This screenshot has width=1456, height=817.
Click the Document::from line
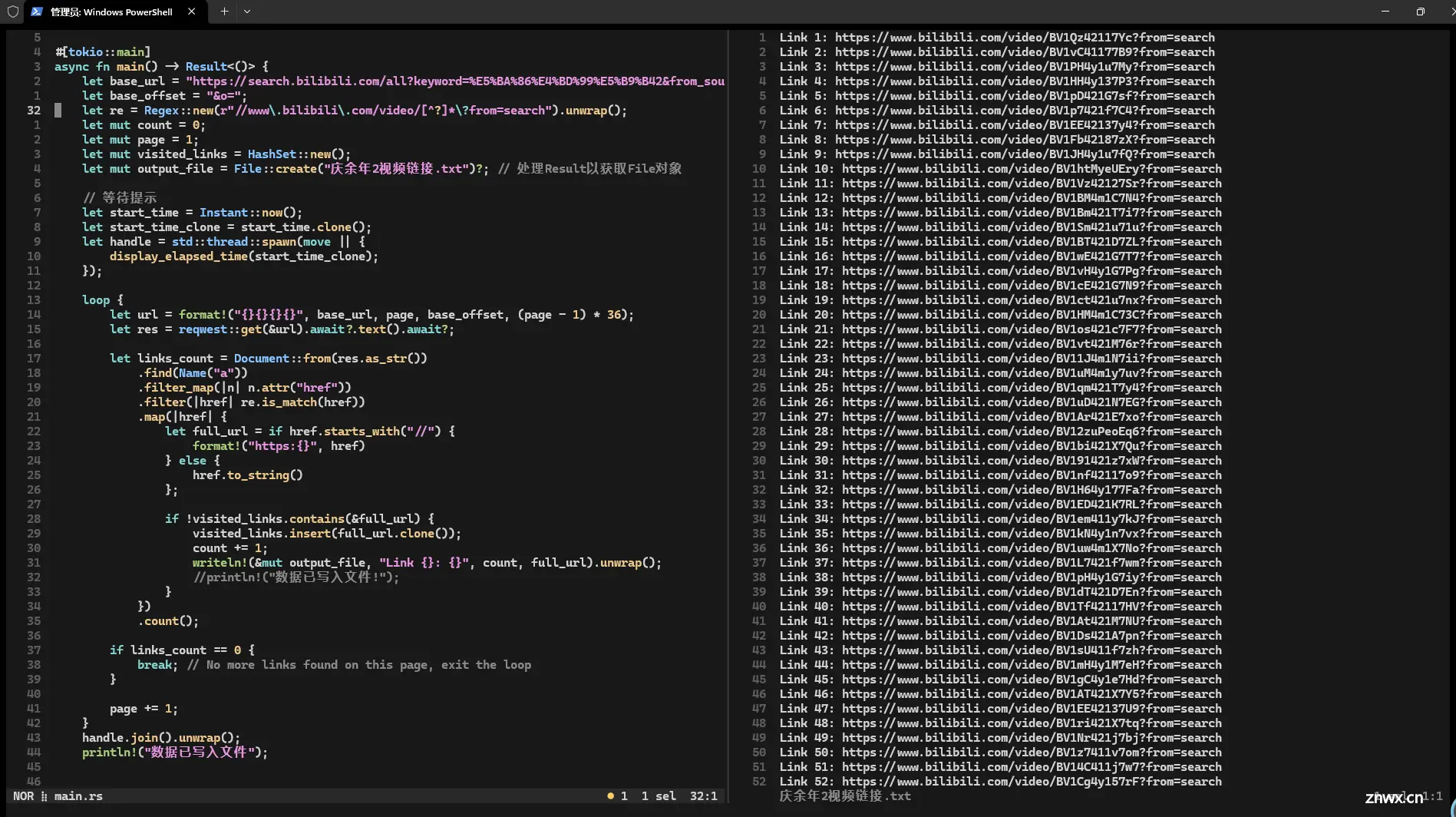click(x=269, y=358)
